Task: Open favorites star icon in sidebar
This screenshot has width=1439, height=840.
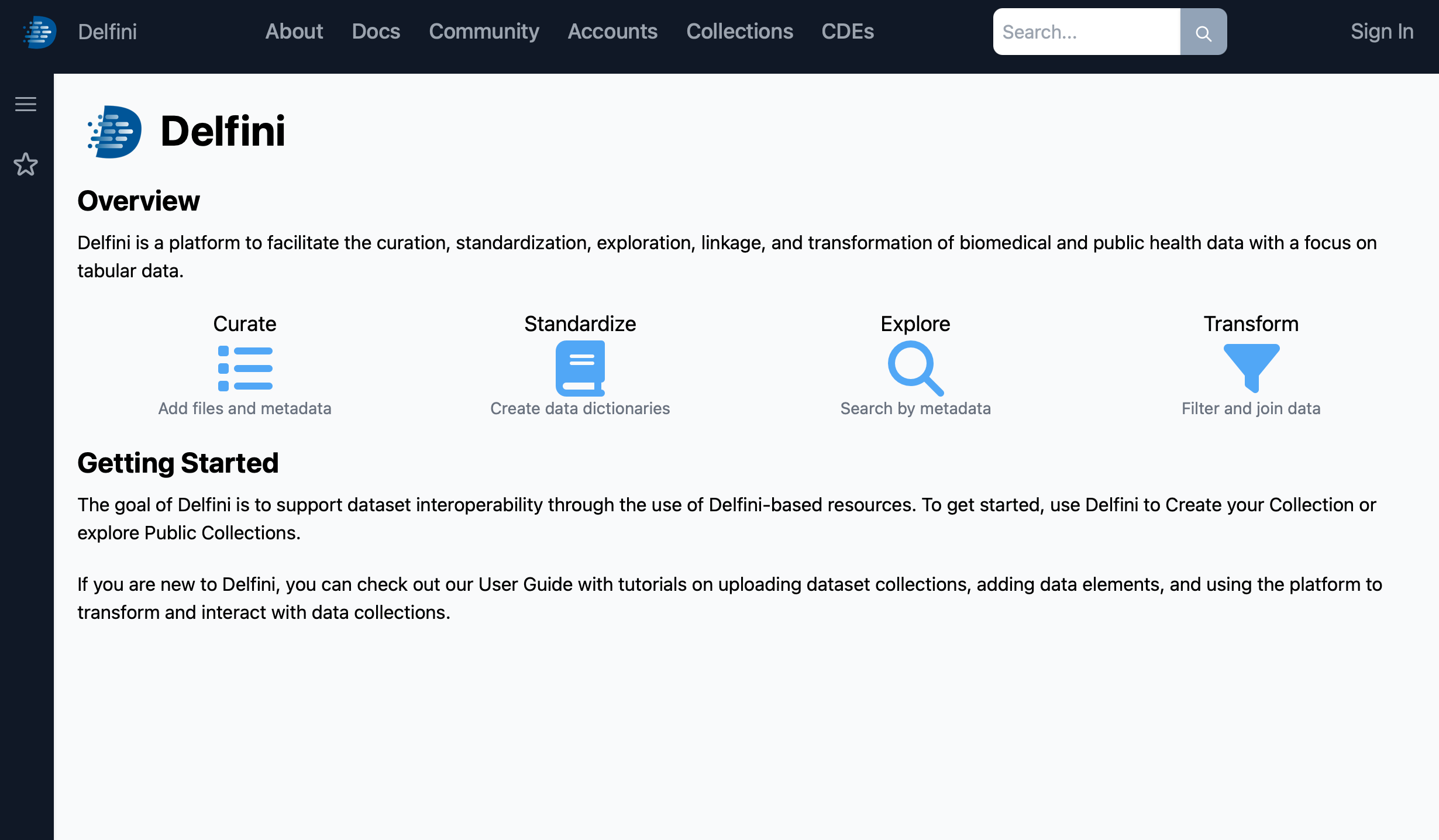Action: [26, 164]
